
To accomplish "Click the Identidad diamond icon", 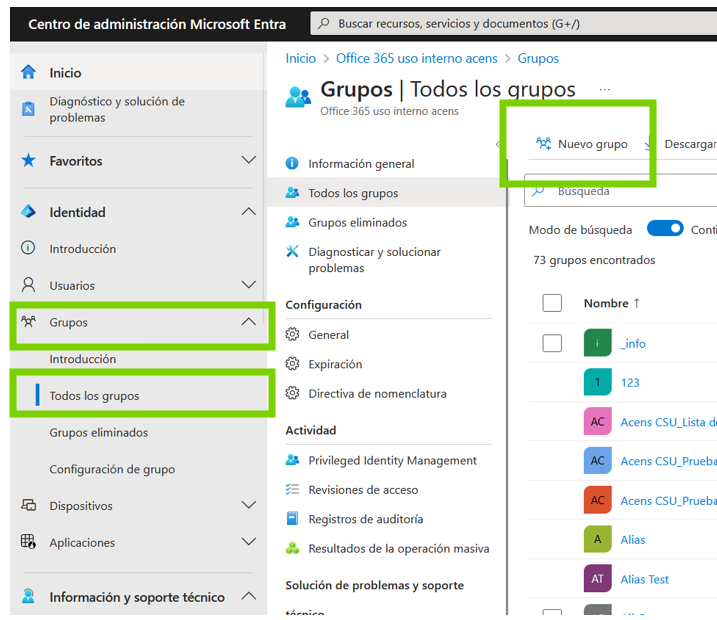I will 28,212.
